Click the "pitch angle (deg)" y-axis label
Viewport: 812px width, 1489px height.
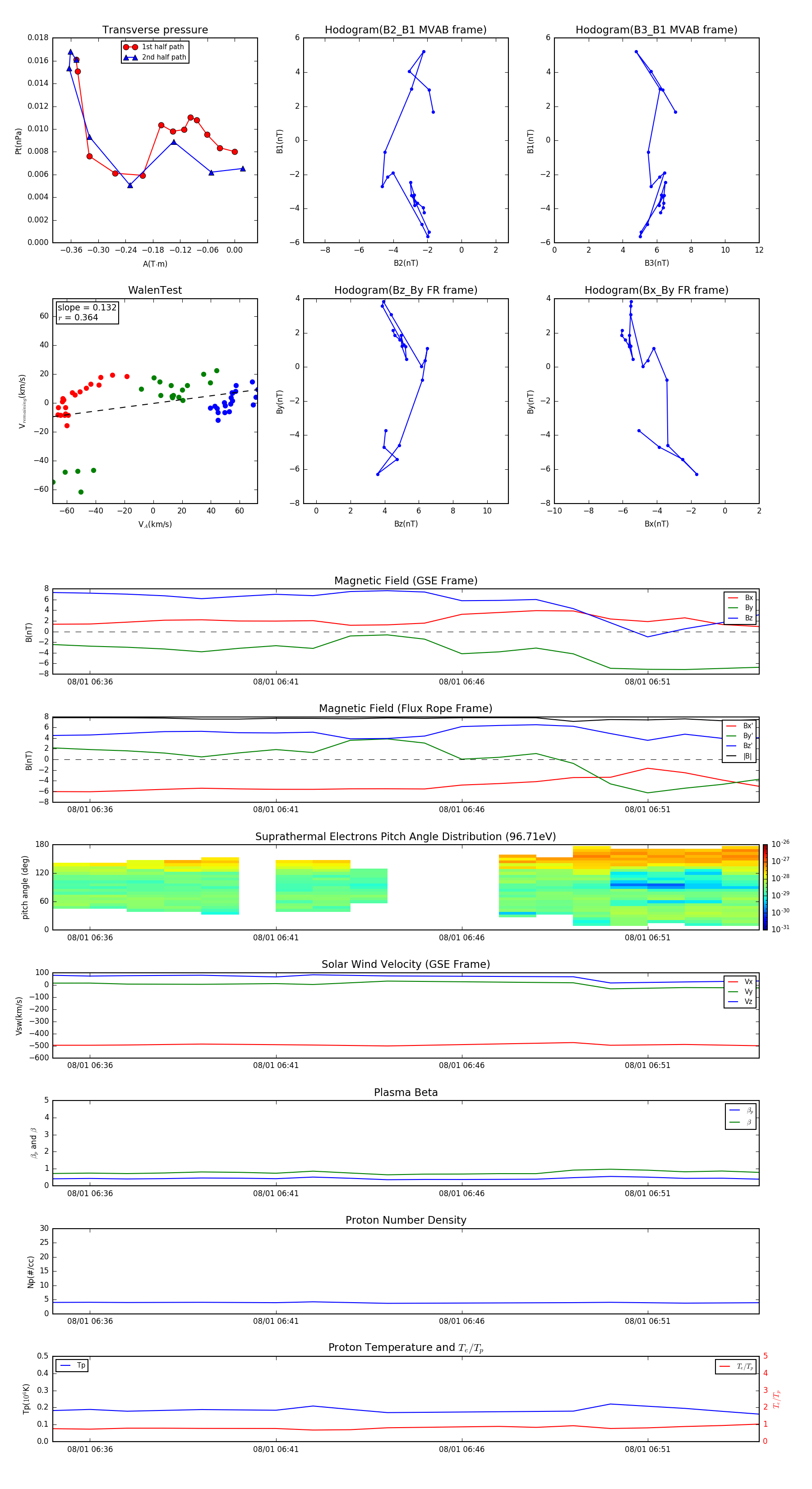pyautogui.click(x=25, y=887)
